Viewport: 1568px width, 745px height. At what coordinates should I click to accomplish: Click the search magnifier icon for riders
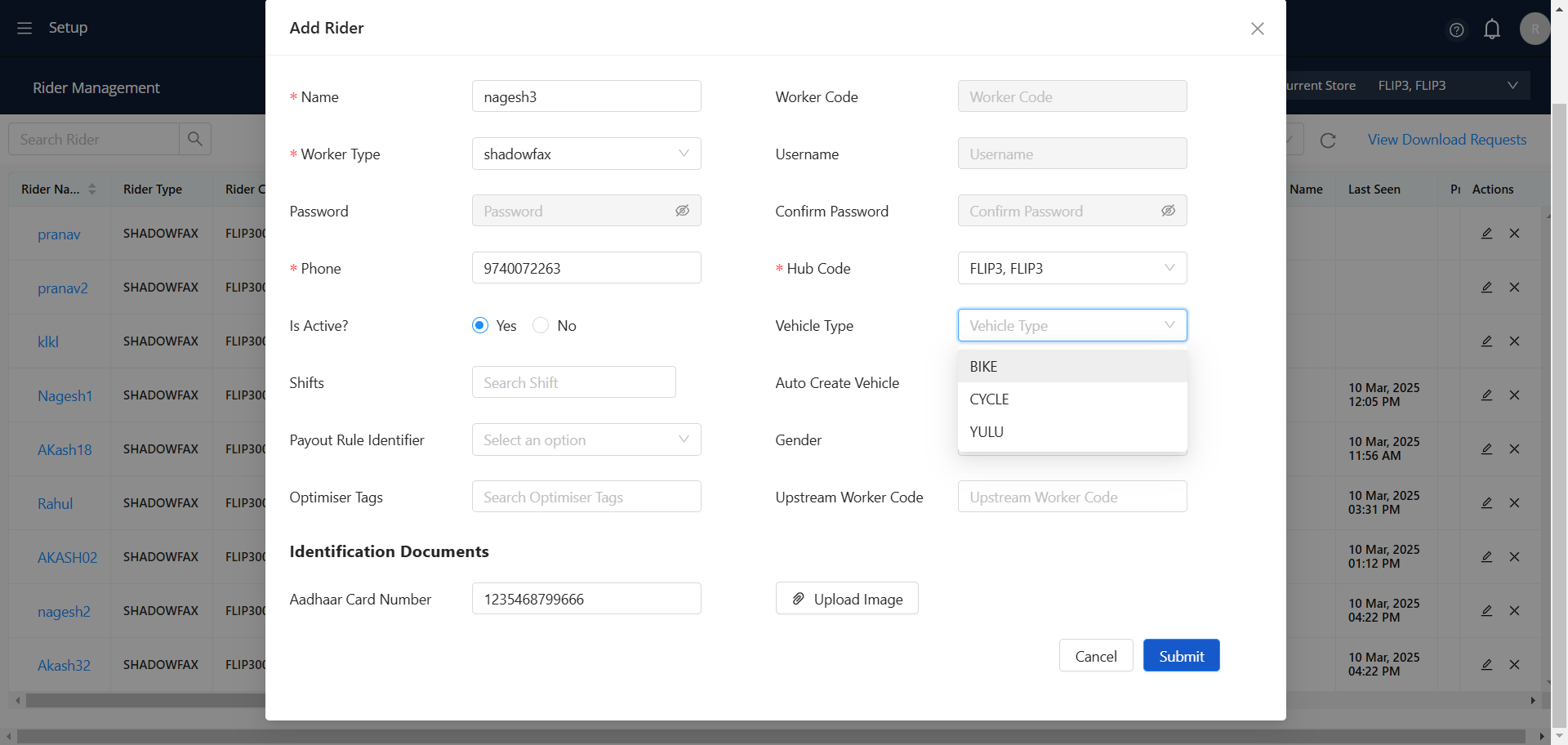point(195,139)
